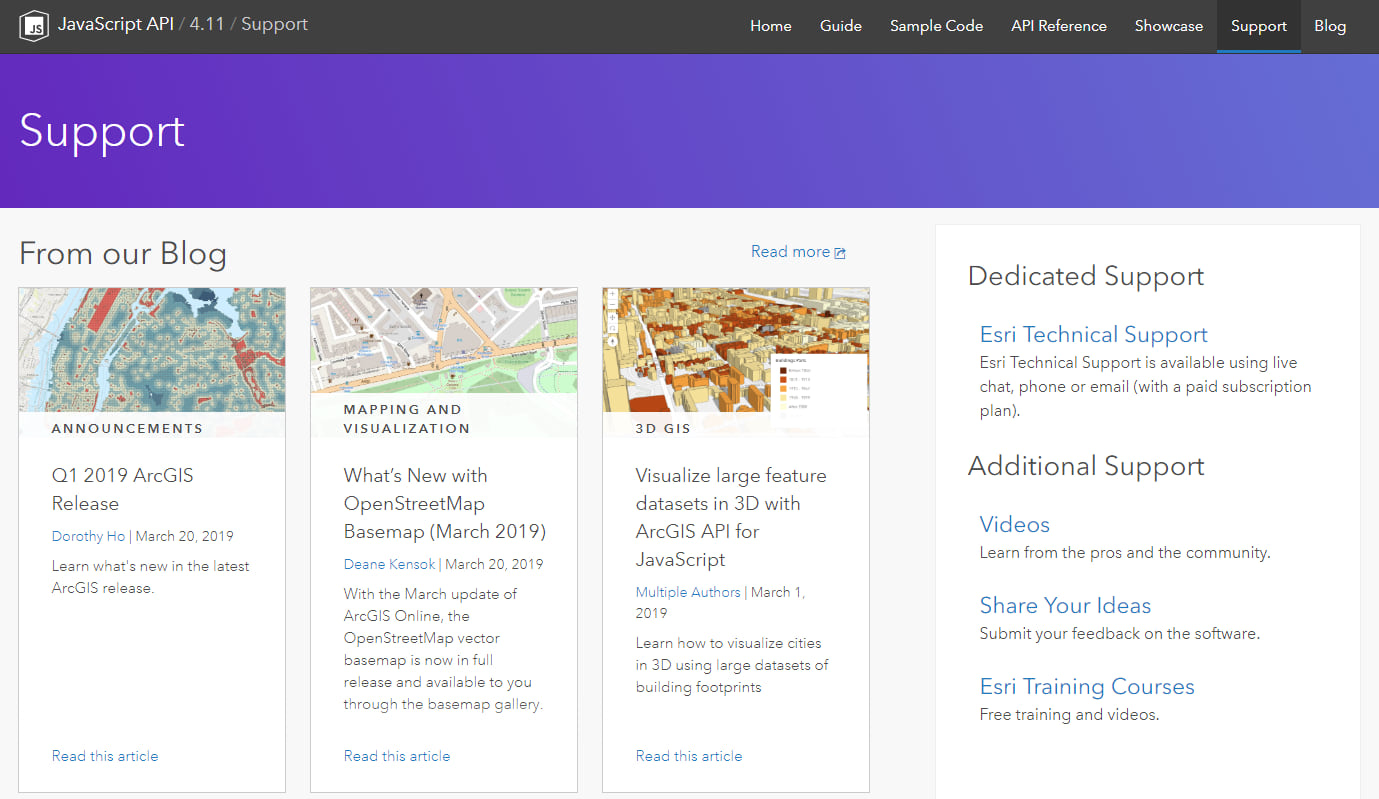Open the Showcase page
The height and width of the screenshot is (799, 1379).
[x=1169, y=26]
